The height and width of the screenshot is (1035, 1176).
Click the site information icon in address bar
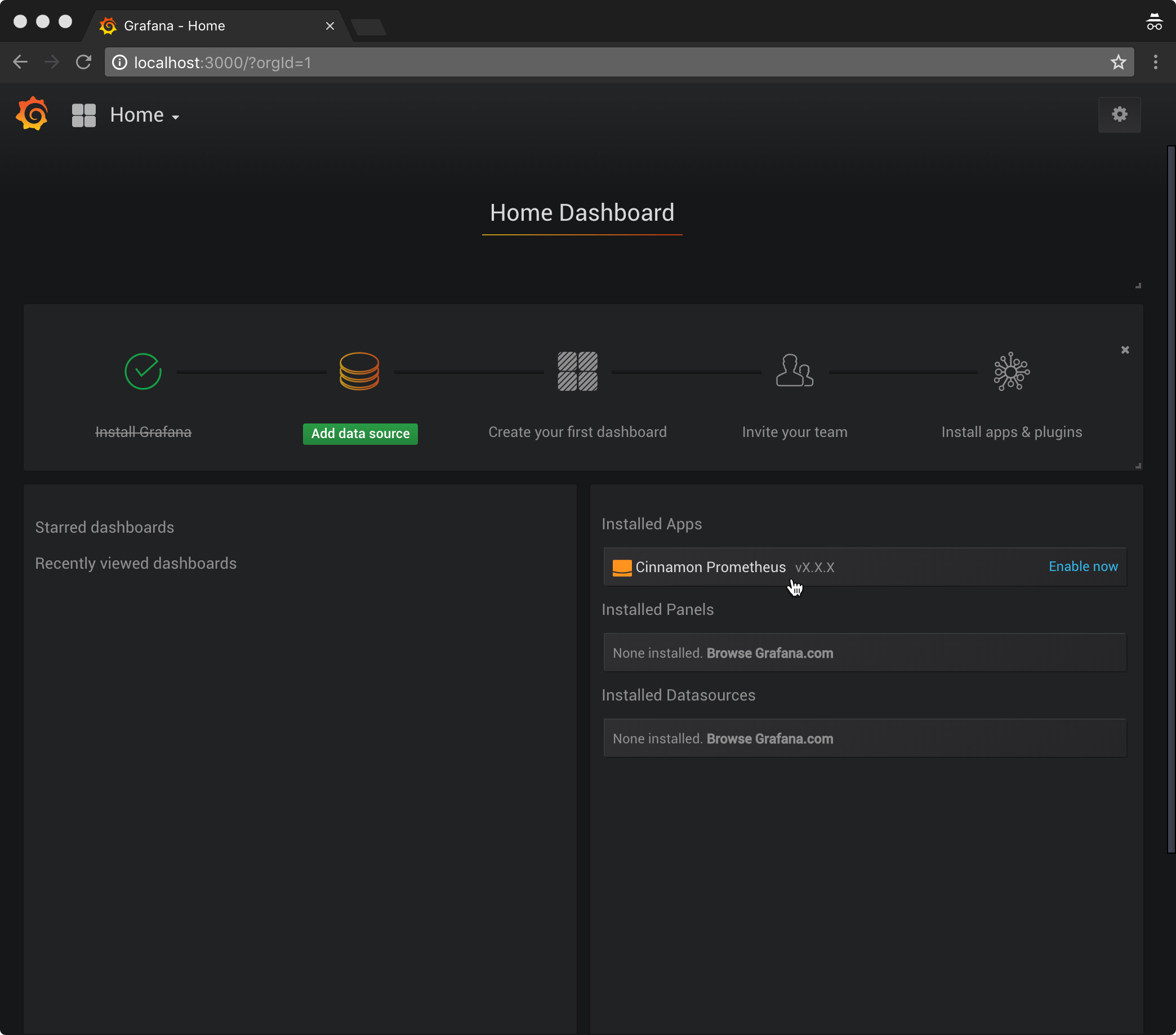119,62
